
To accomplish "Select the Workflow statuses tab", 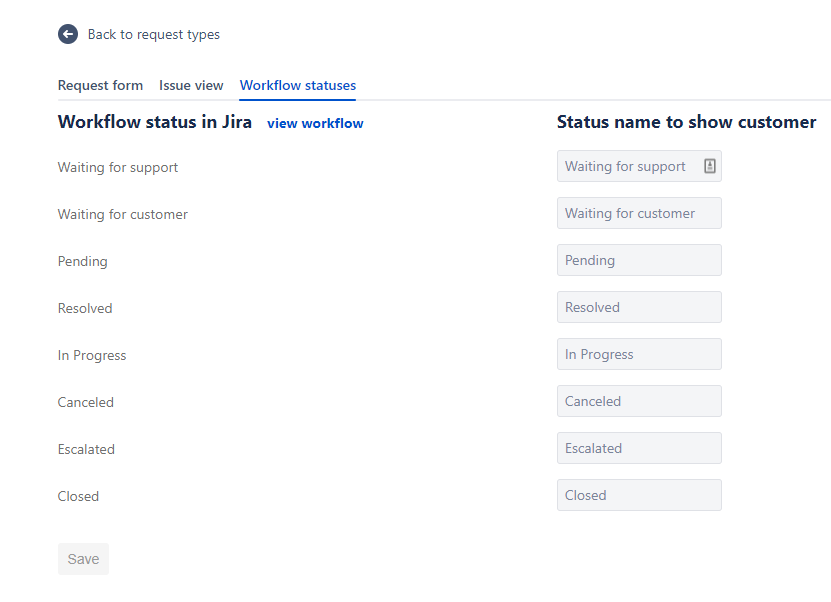I will click(297, 85).
